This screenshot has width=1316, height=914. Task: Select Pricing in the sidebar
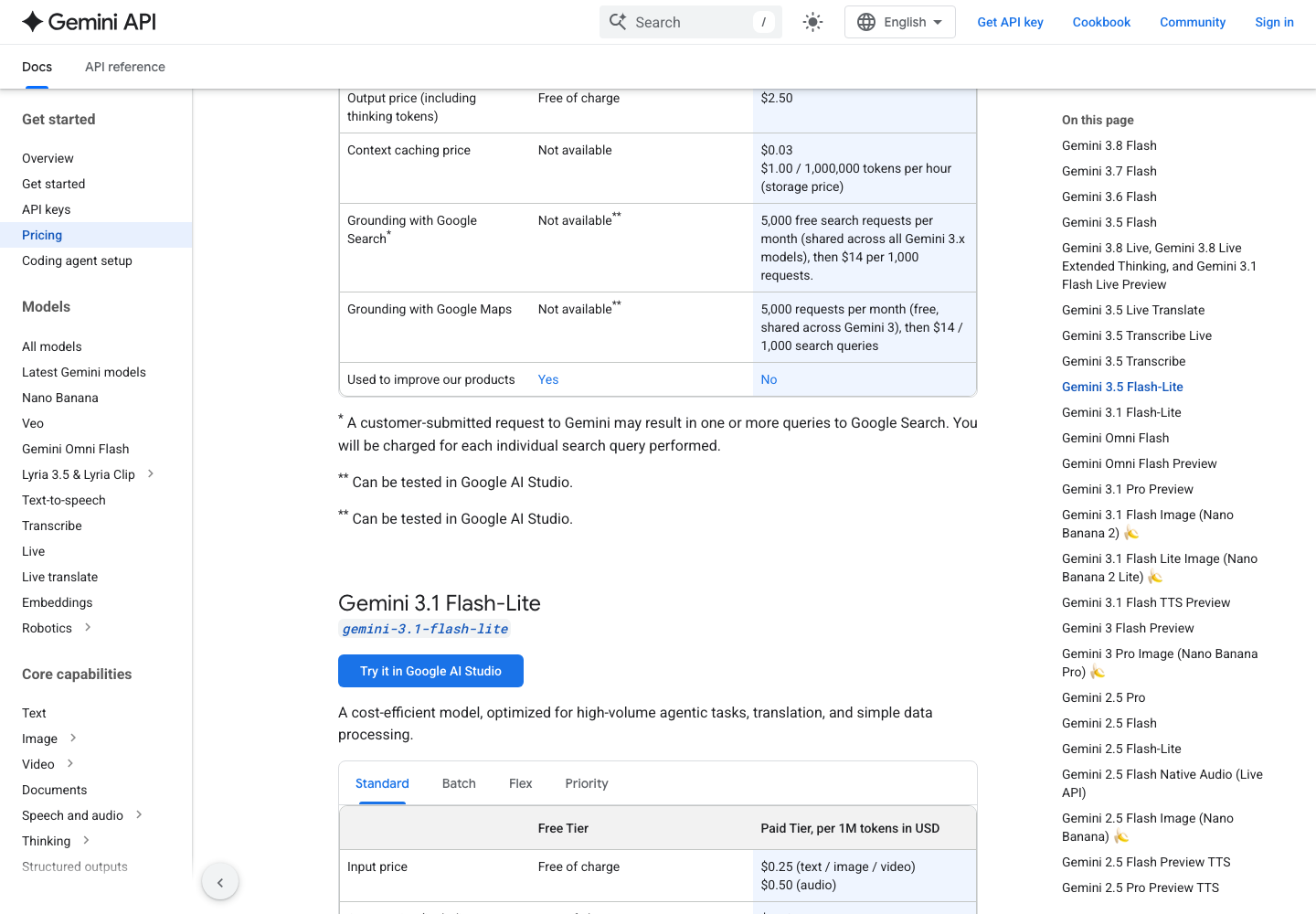[x=96, y=235]
